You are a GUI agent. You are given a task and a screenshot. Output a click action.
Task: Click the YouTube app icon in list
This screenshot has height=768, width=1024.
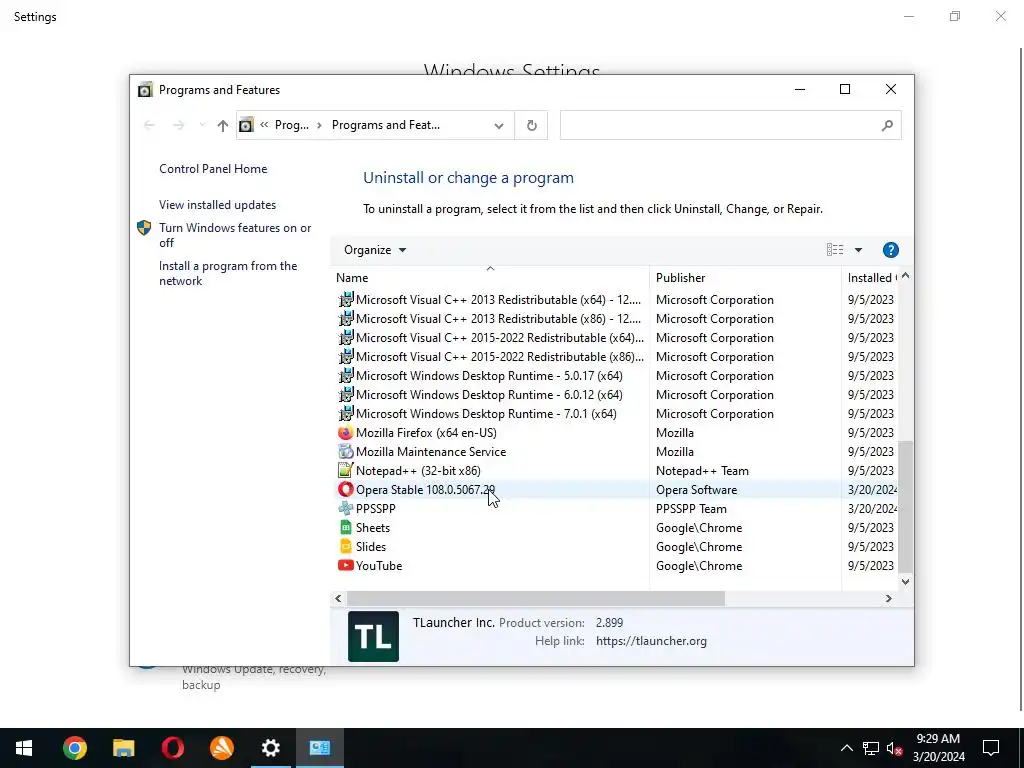point(345,565)
